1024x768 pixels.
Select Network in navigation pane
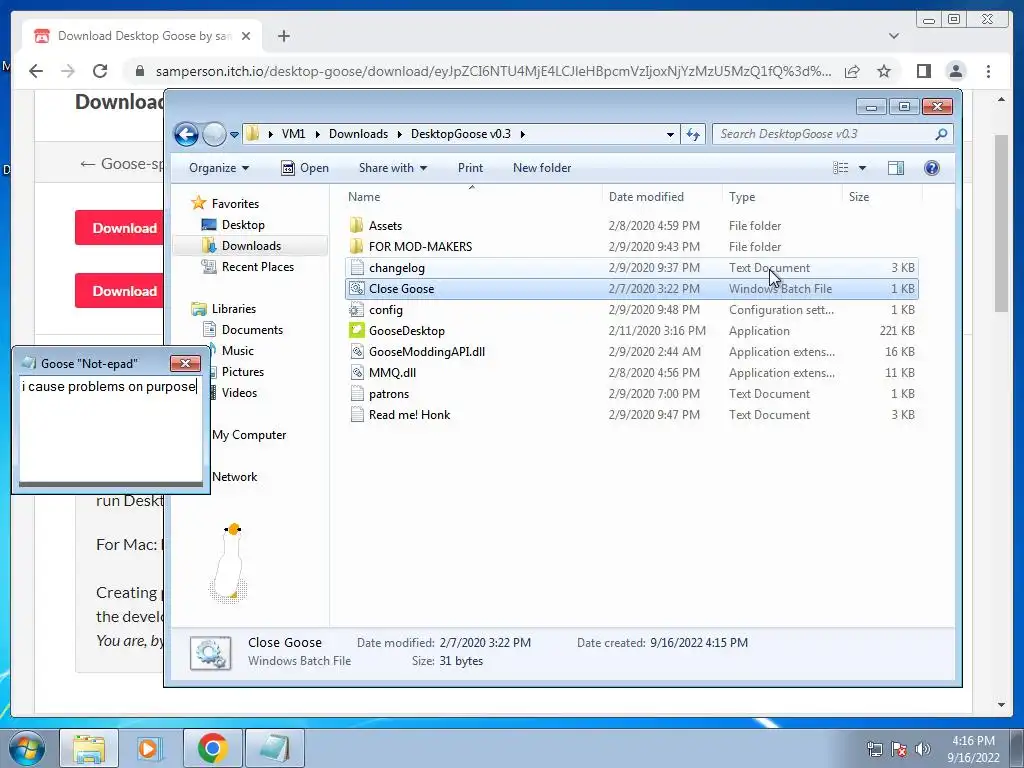234,477
